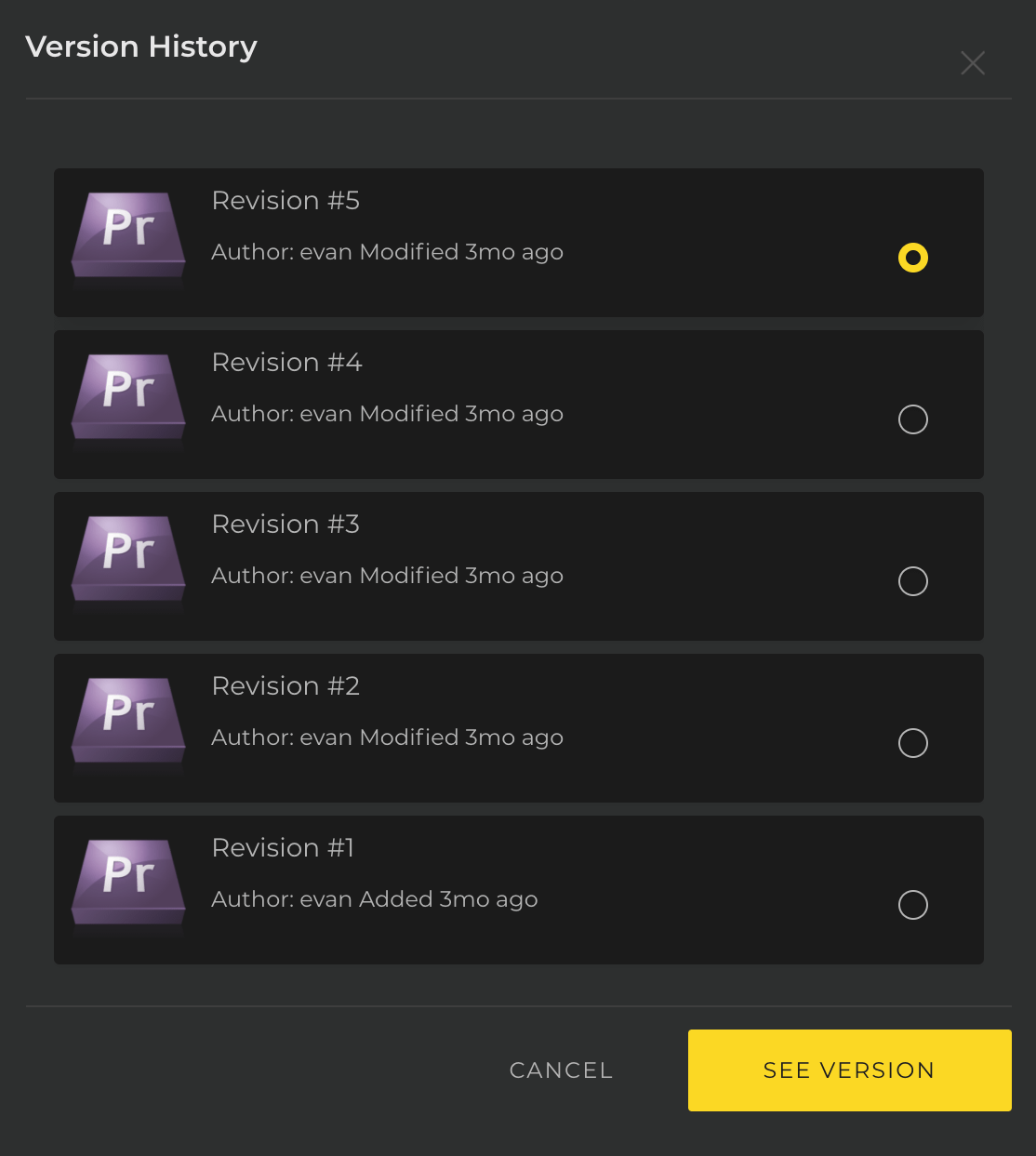Pick the Revision #2 radio button
The width and height of the screenshot is (1036, 1156).
click(x=913, y=743)
